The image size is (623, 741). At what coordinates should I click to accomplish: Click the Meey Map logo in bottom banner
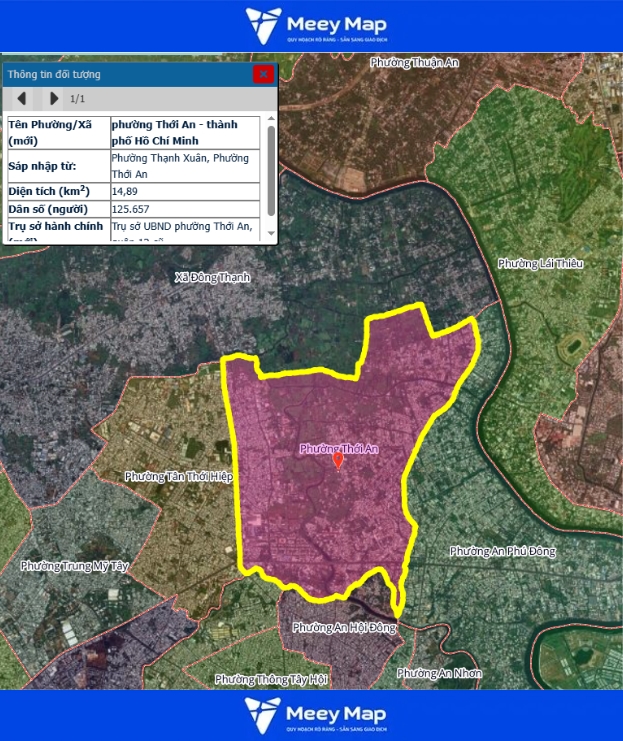311,715
